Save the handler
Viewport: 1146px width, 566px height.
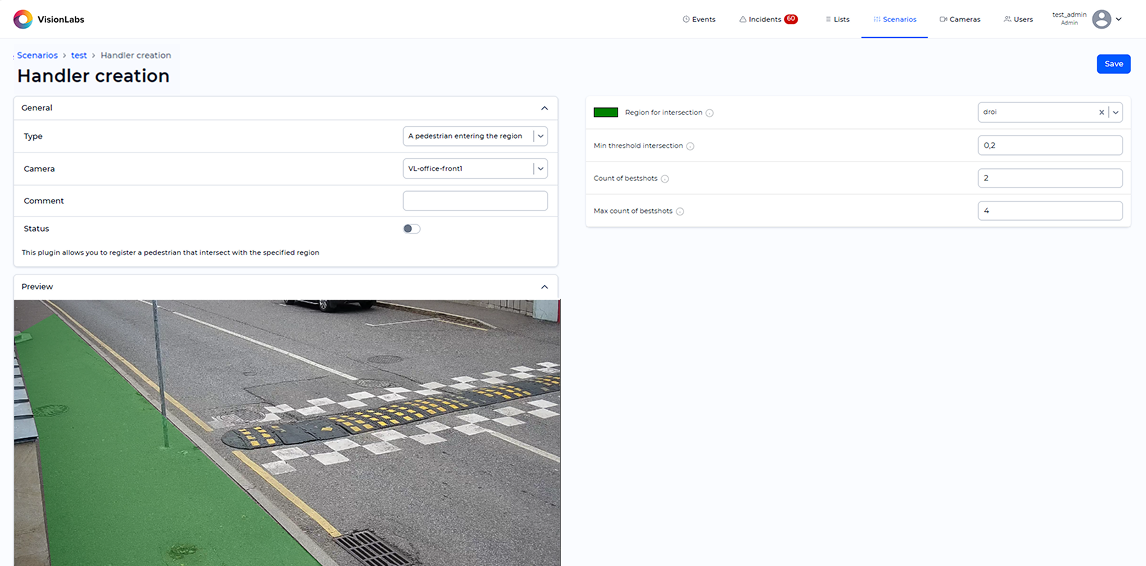[1113, 64]
